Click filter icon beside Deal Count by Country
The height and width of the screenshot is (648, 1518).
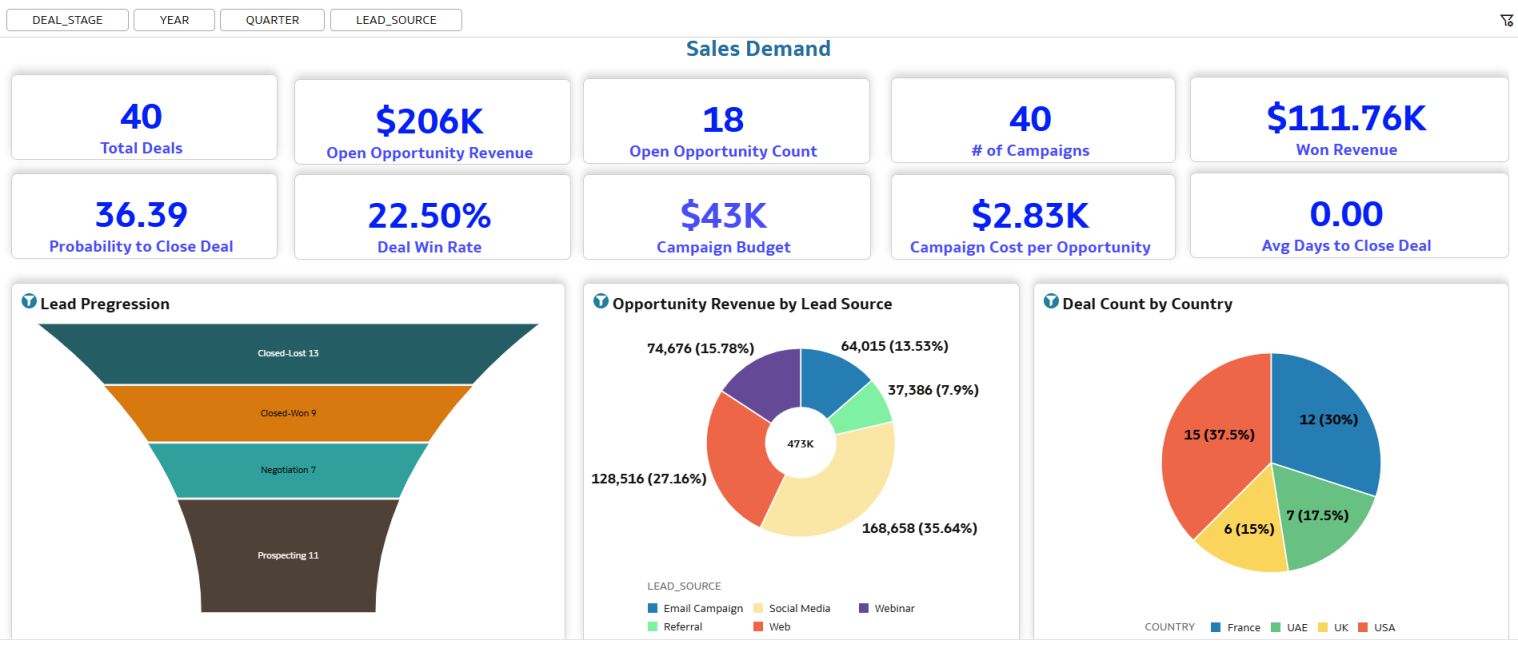[1051, 301]
